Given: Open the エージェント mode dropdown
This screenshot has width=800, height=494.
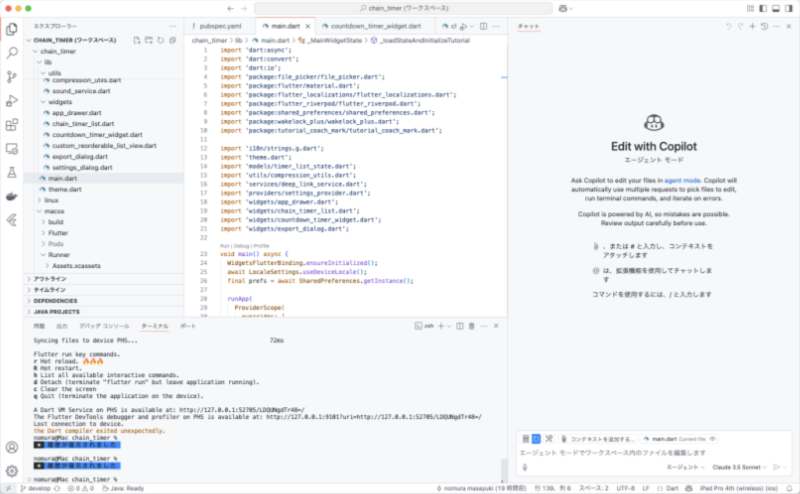Looking at the screenshot, I should coord(686,467).
